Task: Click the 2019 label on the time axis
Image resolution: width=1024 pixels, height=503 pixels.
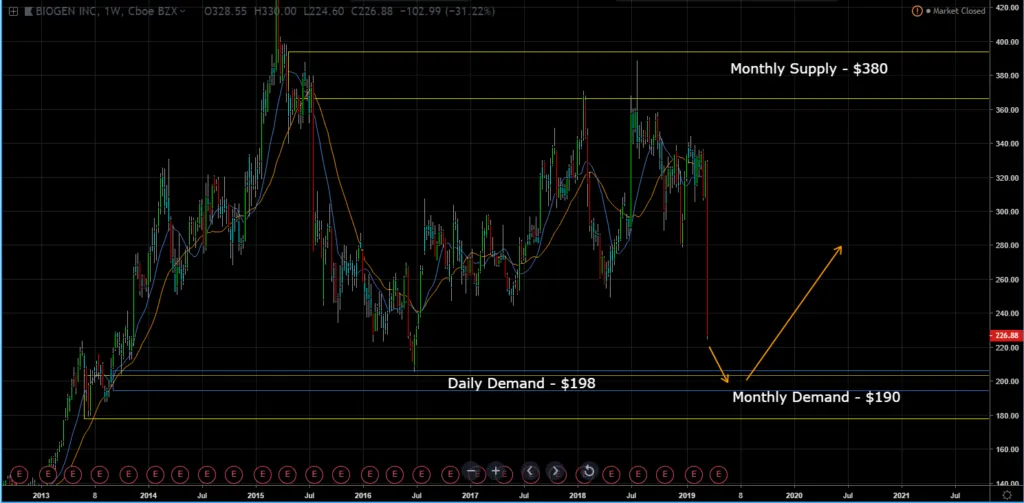Action: pyautogui.click(x=686, y=494)
